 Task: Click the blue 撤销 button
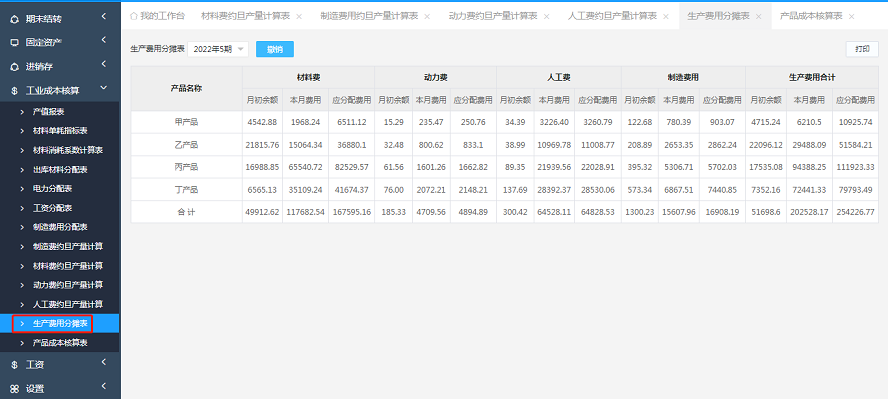275,49
